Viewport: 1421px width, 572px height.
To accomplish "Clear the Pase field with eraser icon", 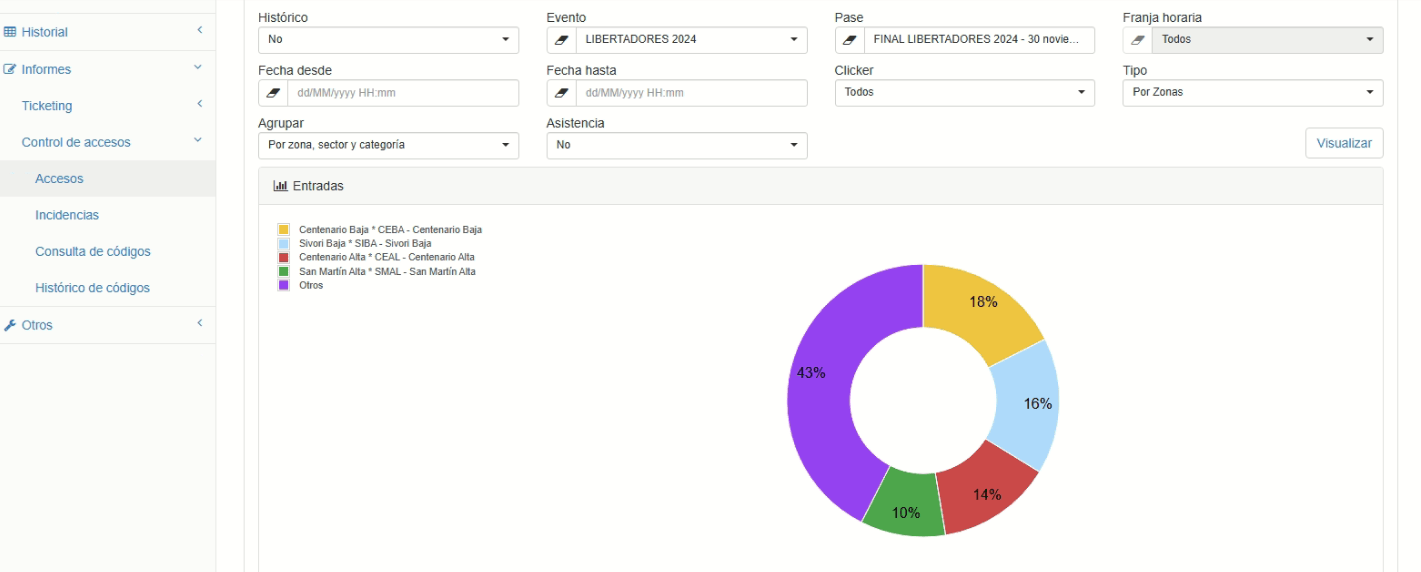I will click(849, 40).
